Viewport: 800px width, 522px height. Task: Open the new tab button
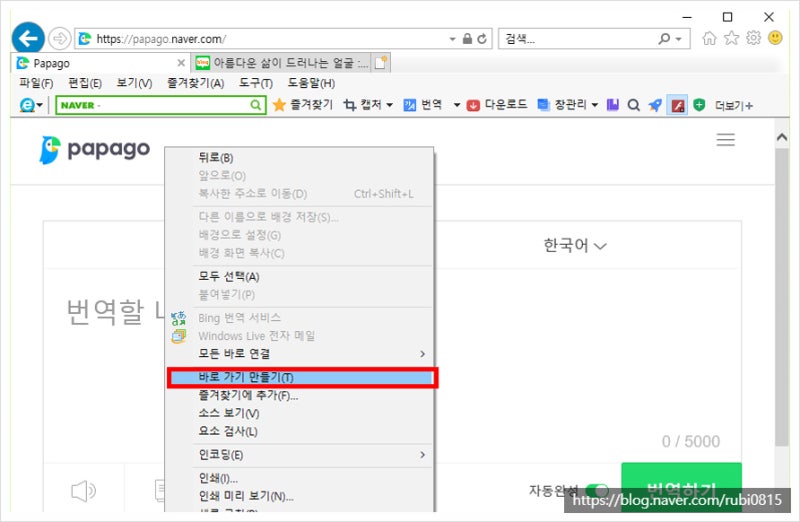point(382,63)
